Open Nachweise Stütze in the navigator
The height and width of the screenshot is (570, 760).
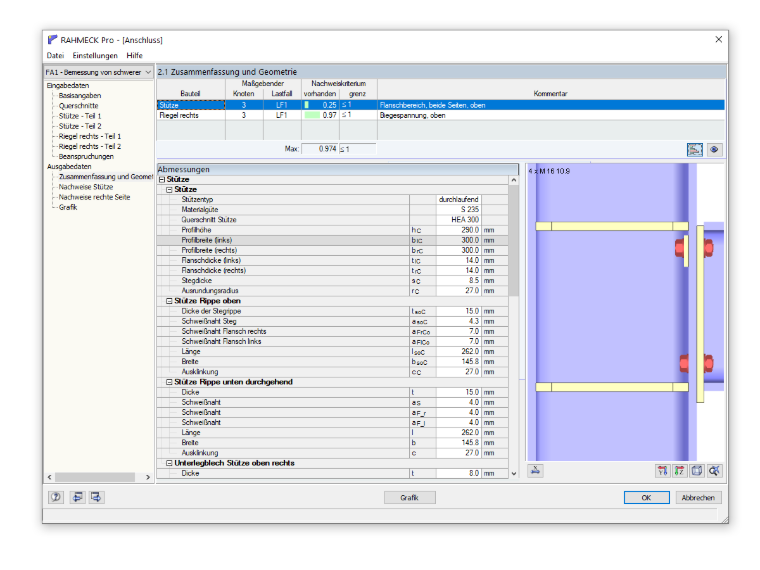pos(86,187)
